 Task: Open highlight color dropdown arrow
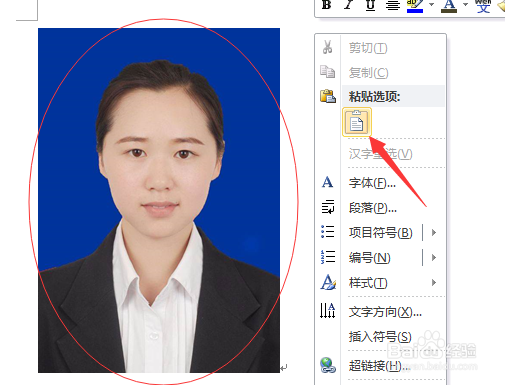click(431, 4)
